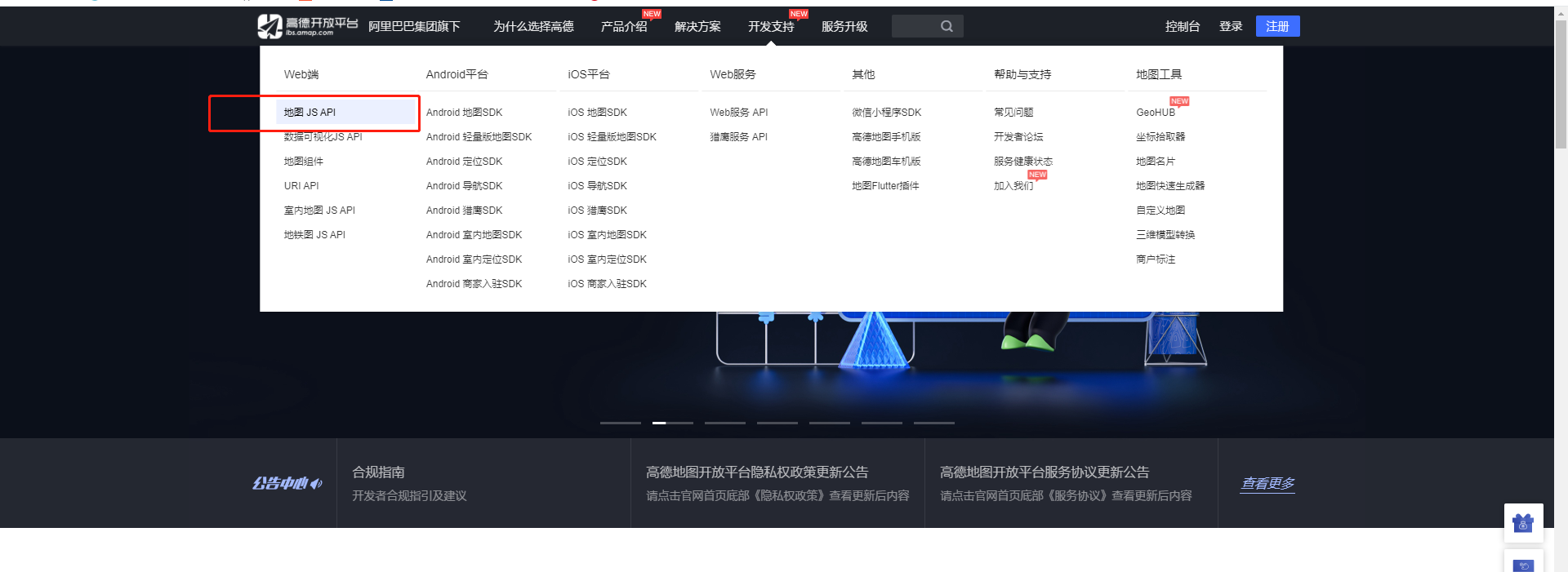Open iOS 猎鹰SDK
The height and width of the screenshot is (572, 1568).
click(597, 211)
